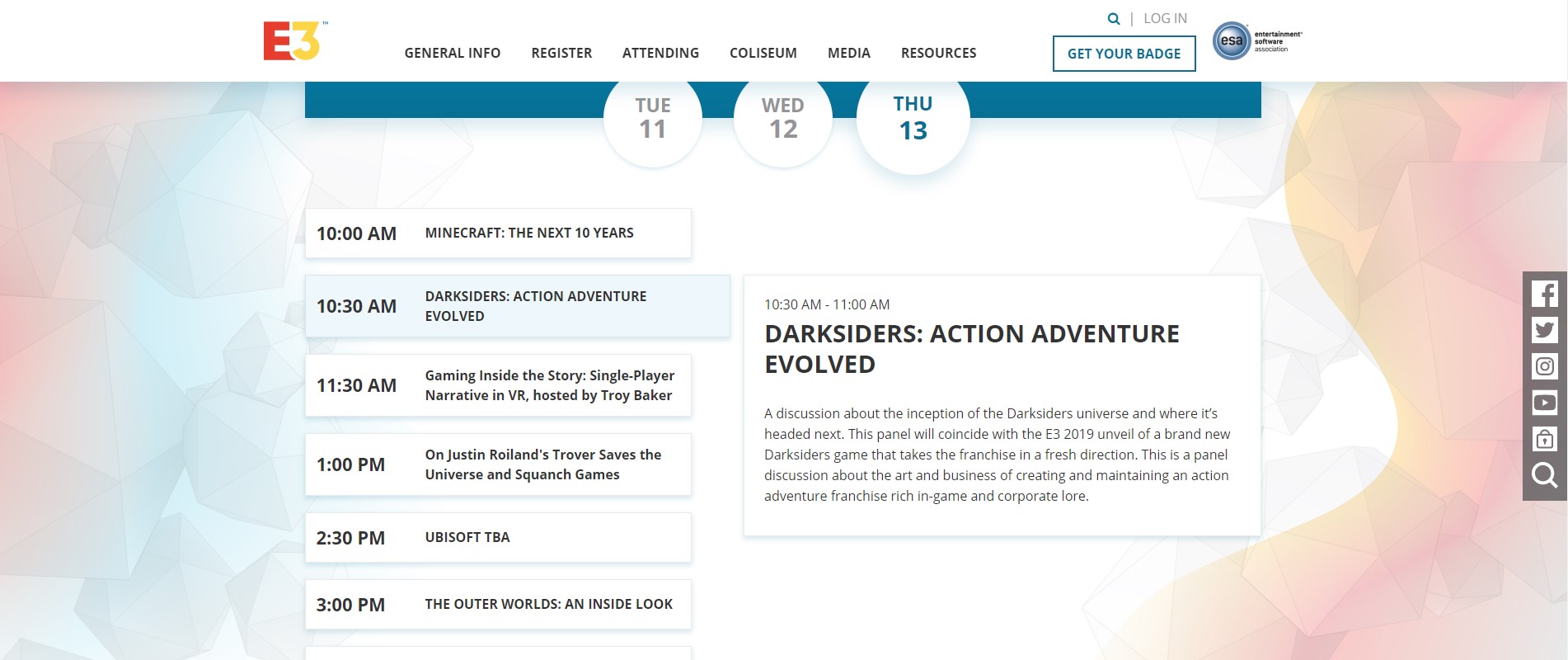The width and height of the screenshot is (1568, 660).
Task: Click the Darksiders detail panel heading
Action: pos(972,349)
